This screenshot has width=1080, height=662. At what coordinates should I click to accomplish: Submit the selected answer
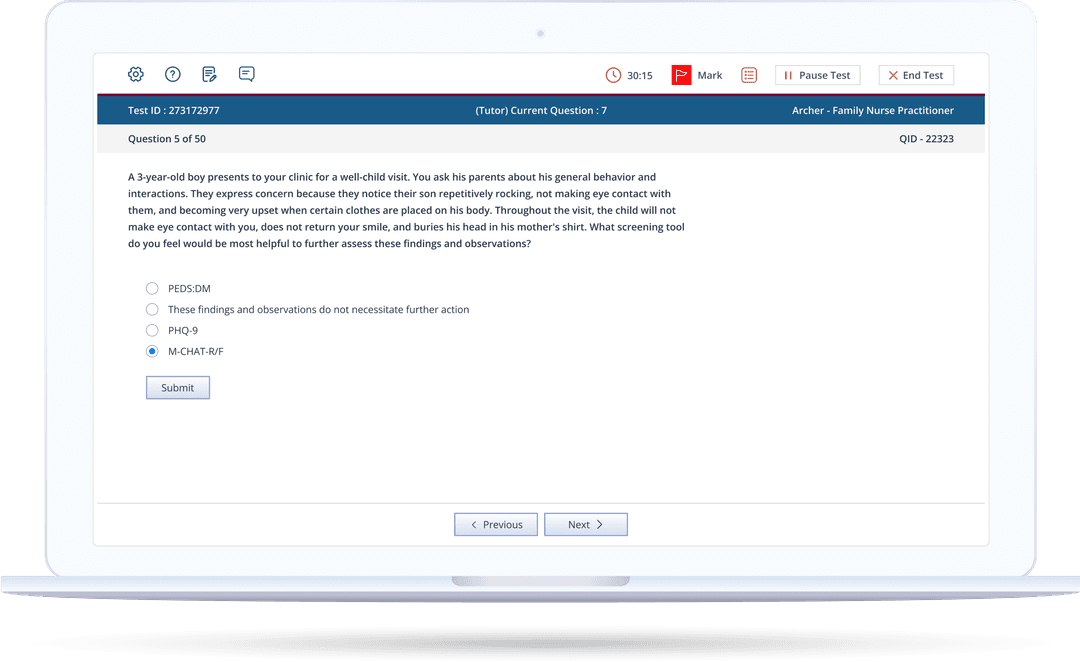tap(178, 388)
